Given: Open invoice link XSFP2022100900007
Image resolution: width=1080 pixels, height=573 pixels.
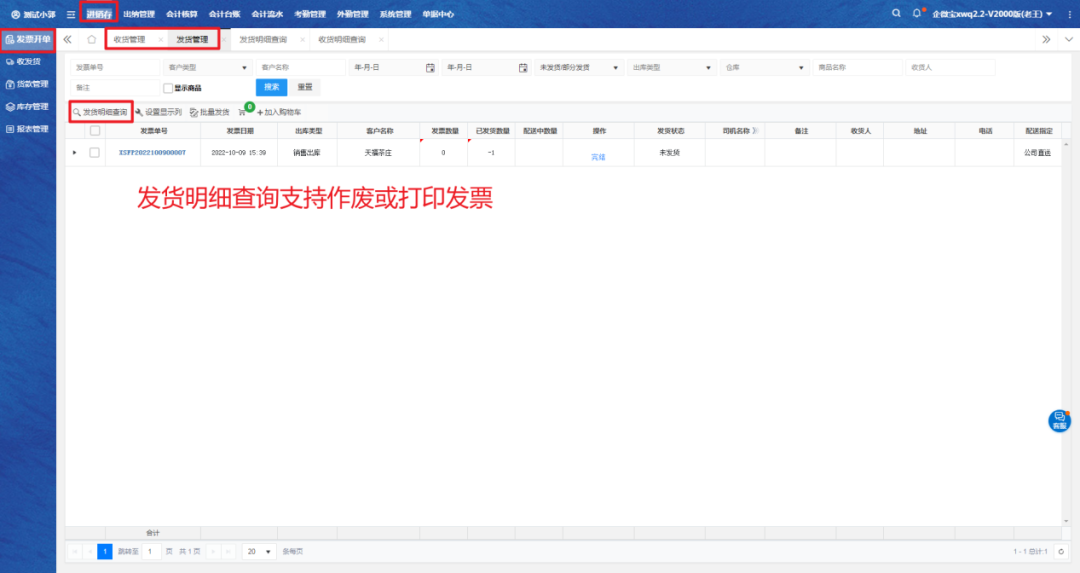Looking at the screenshot, I should (x=152, y=153).
